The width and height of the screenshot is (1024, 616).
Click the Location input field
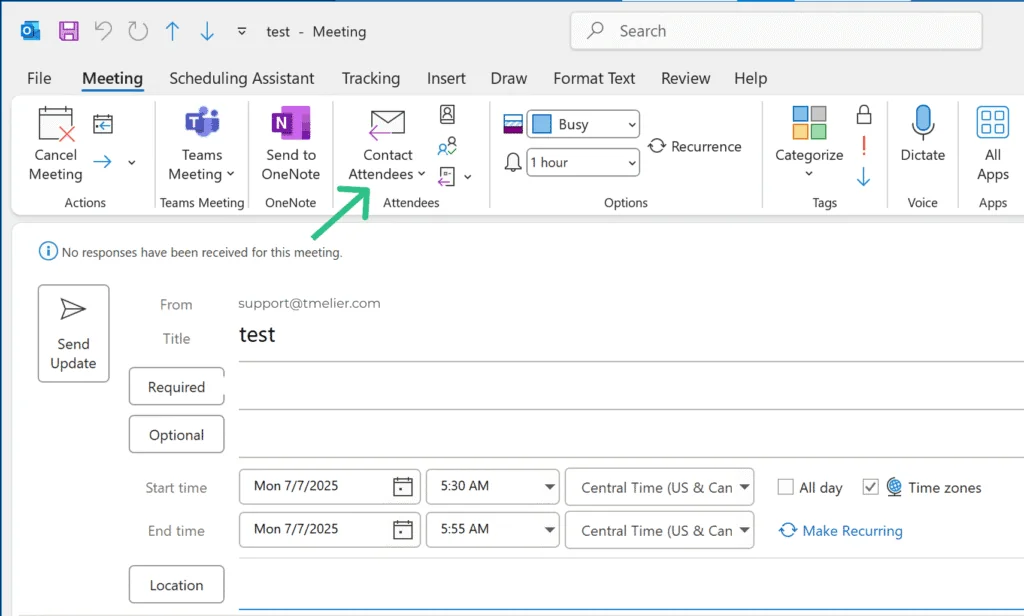[631, 585]
